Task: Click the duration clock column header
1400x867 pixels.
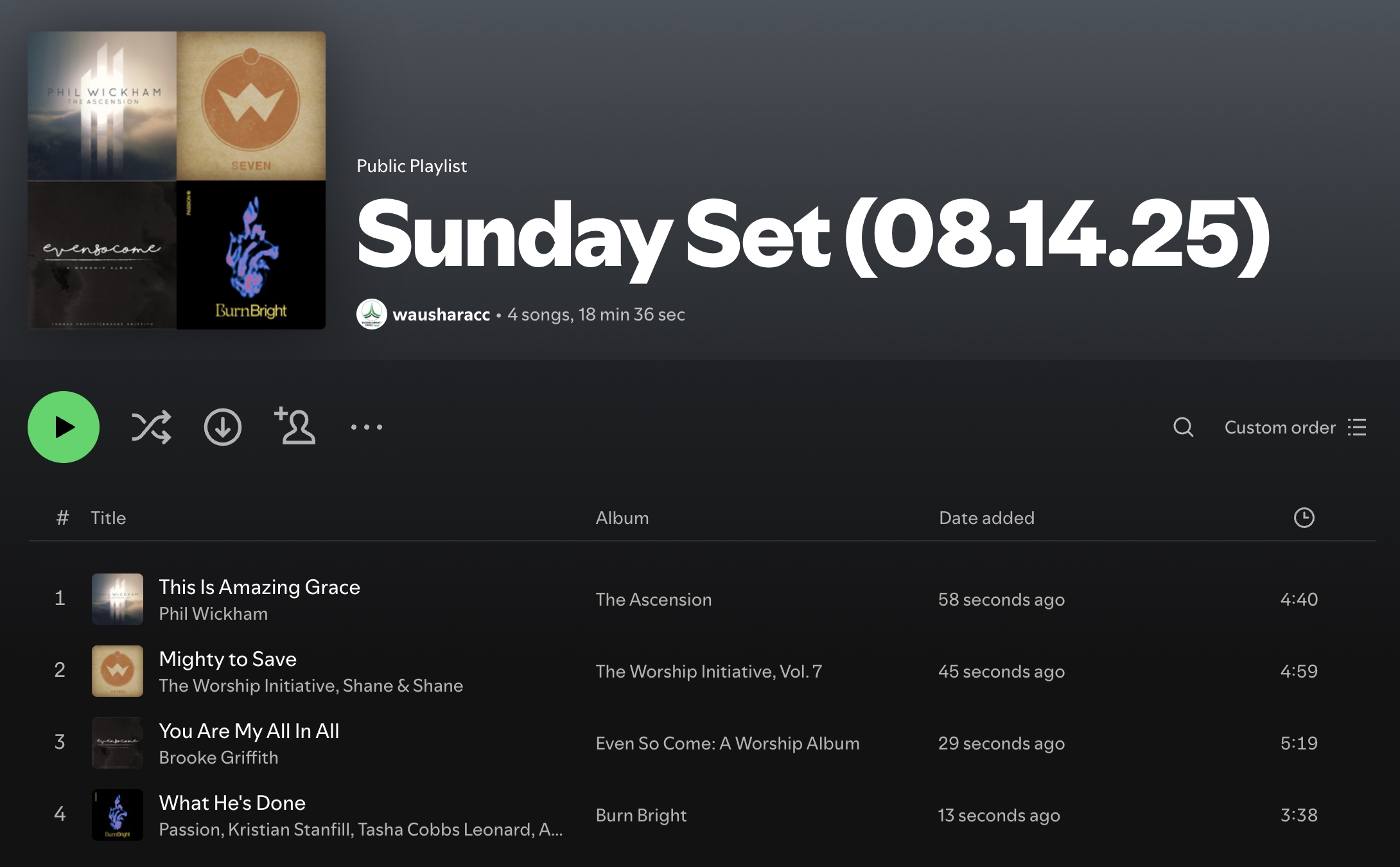Action: [1304, 518]
